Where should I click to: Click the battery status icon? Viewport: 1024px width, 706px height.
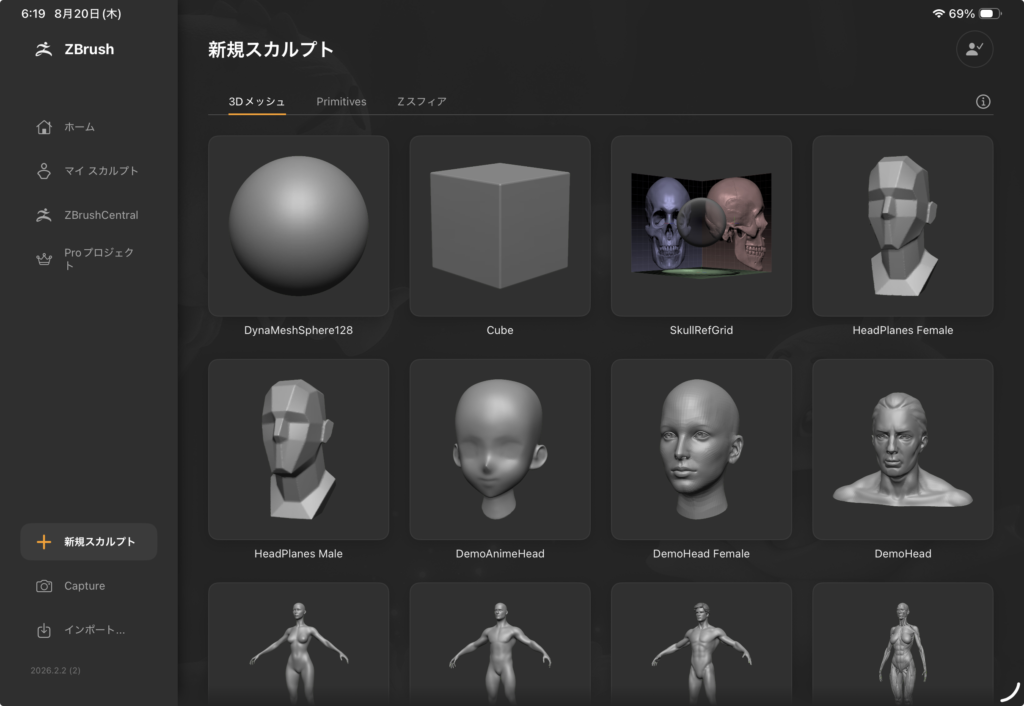[x=989, y=14]
